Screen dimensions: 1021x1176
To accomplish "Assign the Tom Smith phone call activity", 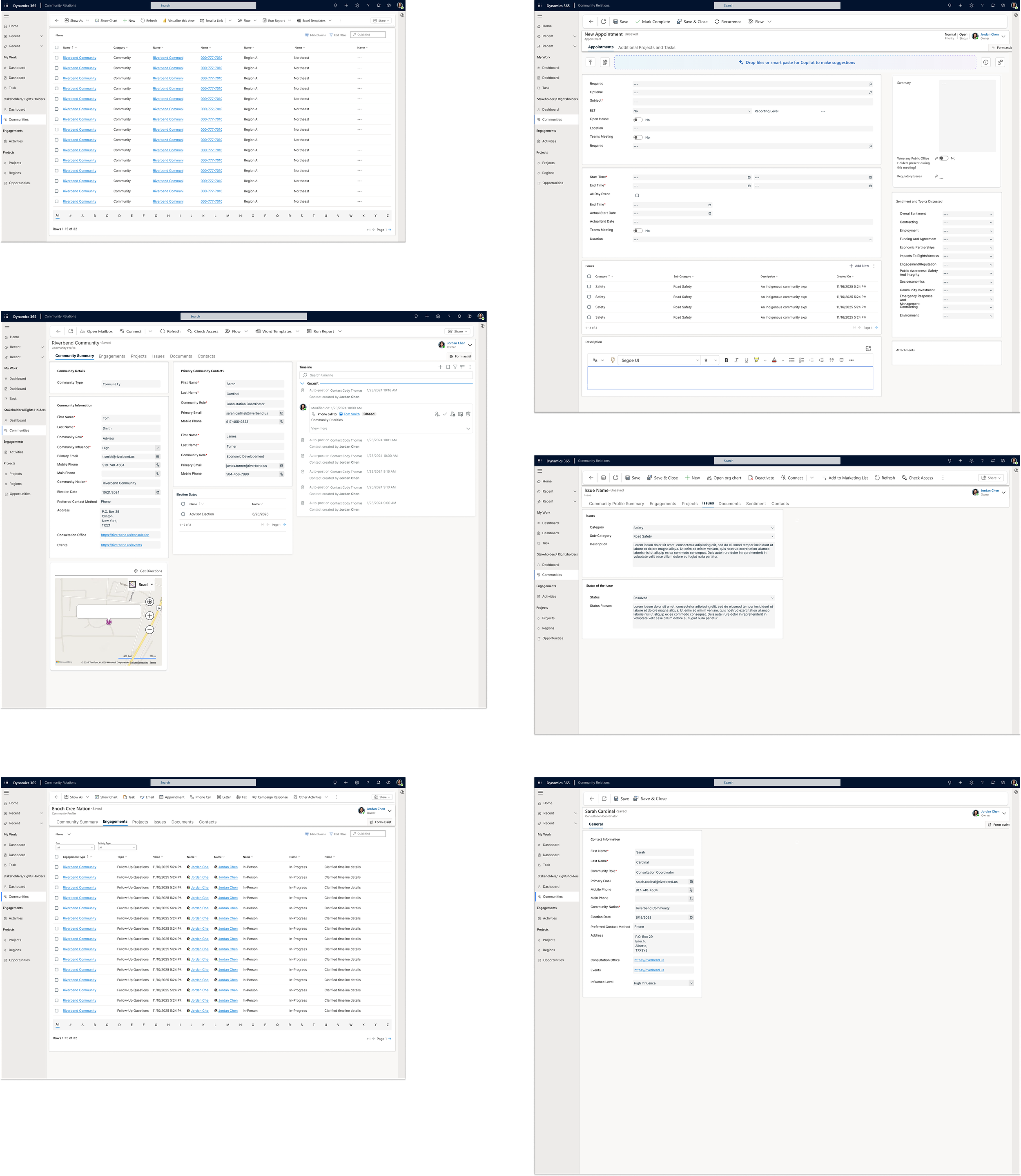I will tap(437, 414).
